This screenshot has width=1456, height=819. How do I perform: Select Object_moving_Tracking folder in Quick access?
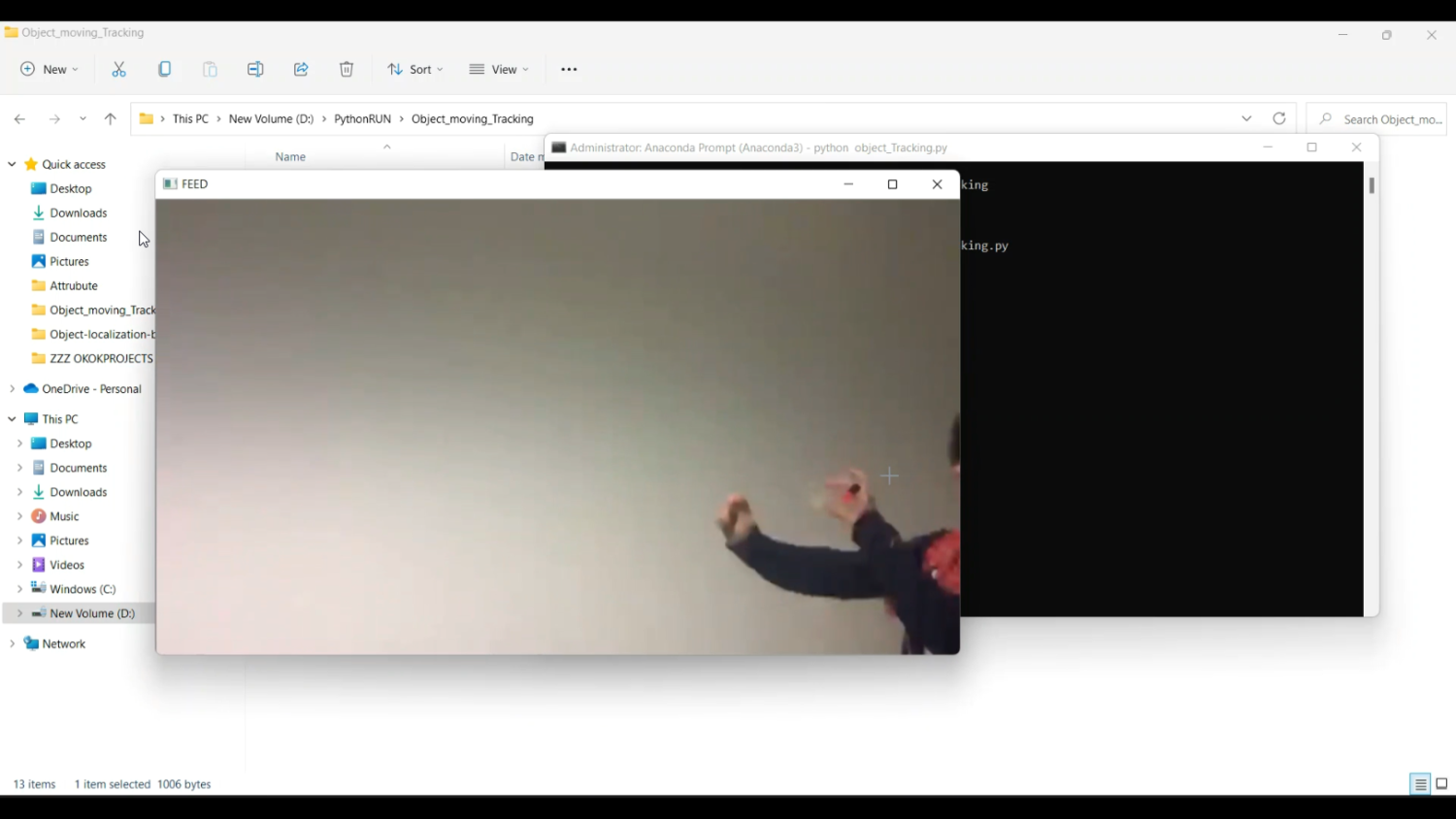pos(92,311)
